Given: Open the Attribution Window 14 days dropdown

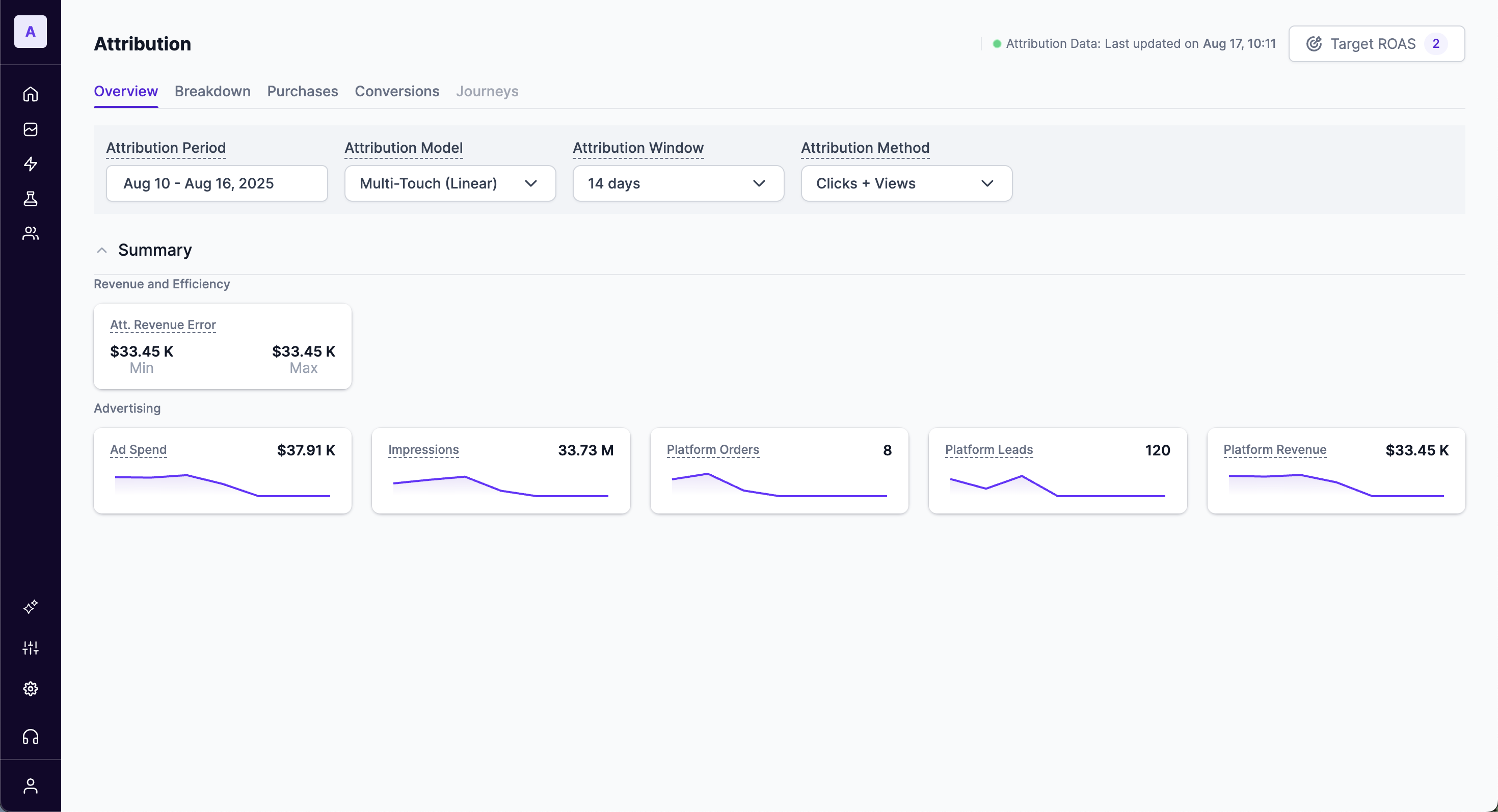Looking at the screenshot, I should [678, 184].
